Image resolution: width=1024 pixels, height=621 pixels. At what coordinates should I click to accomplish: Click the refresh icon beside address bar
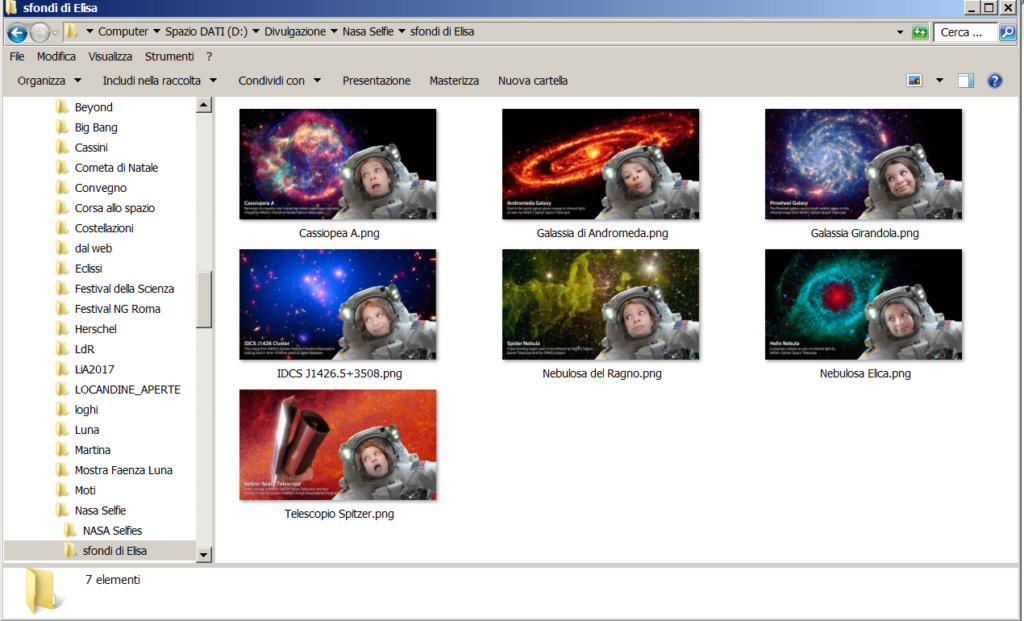tap(919, 32)
